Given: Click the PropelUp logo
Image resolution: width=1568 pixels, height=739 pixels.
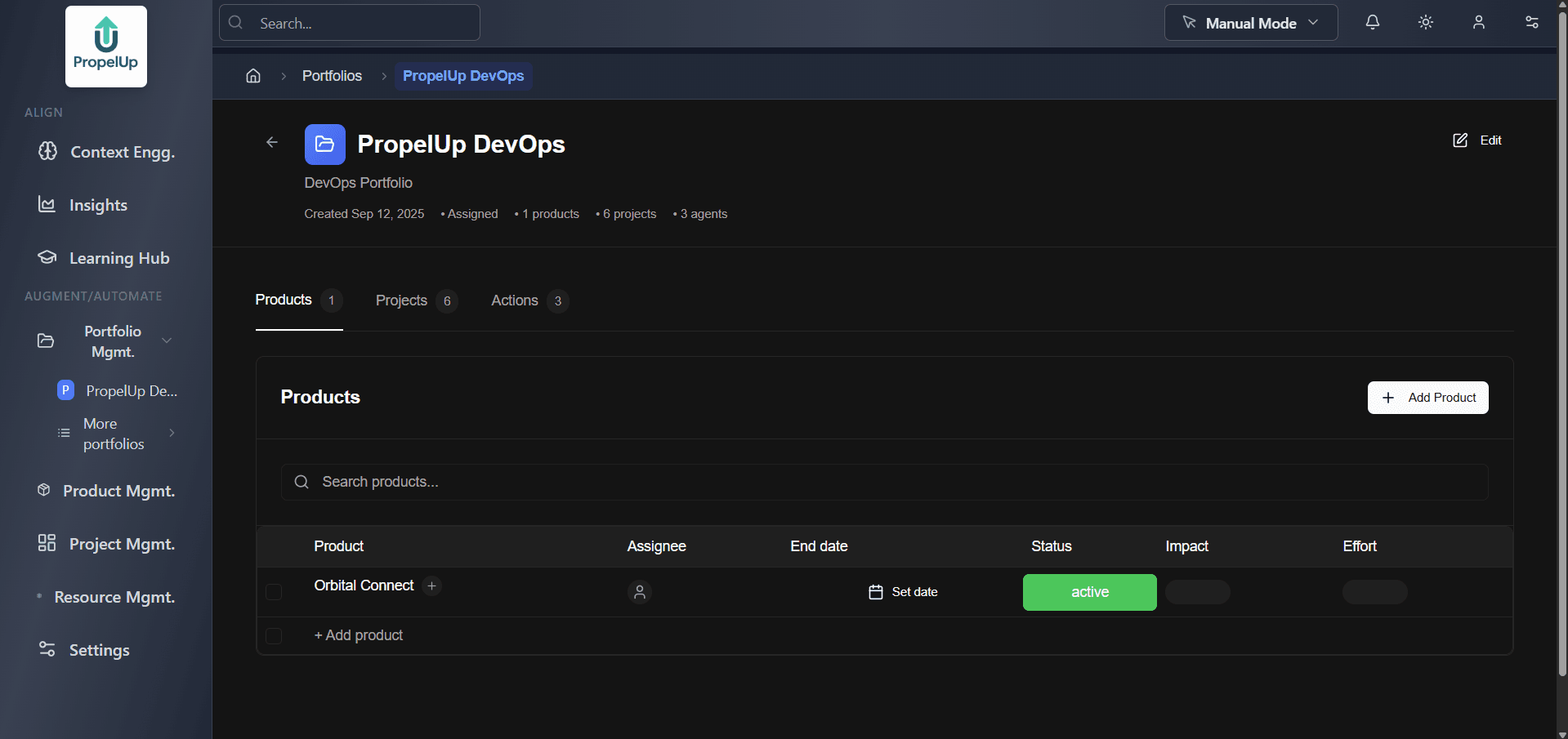Looking at the screenshot, I should coord(105,47).
